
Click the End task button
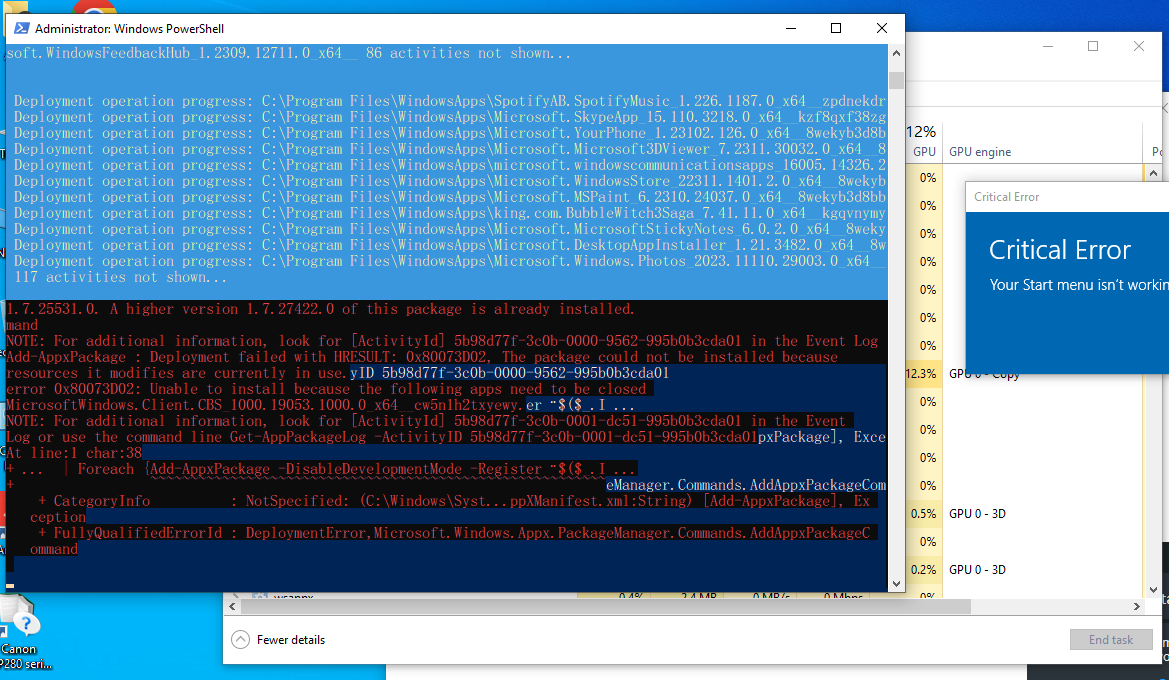[1111, 639]
